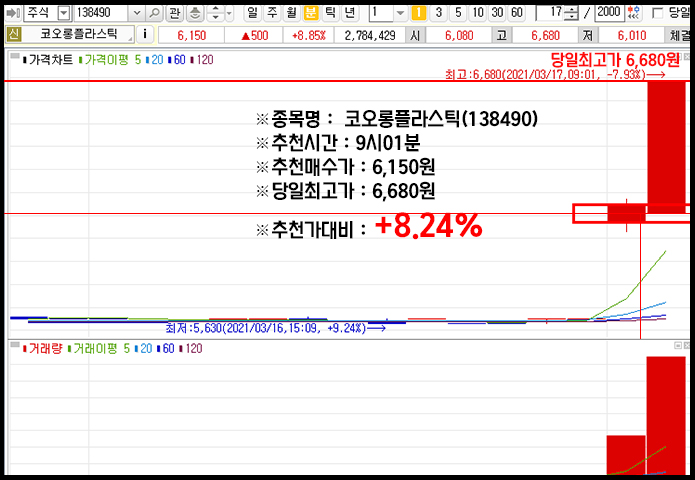
Task: Click the displayed bar count field 17
Action: pyautogui.click(x=550, y=13)
